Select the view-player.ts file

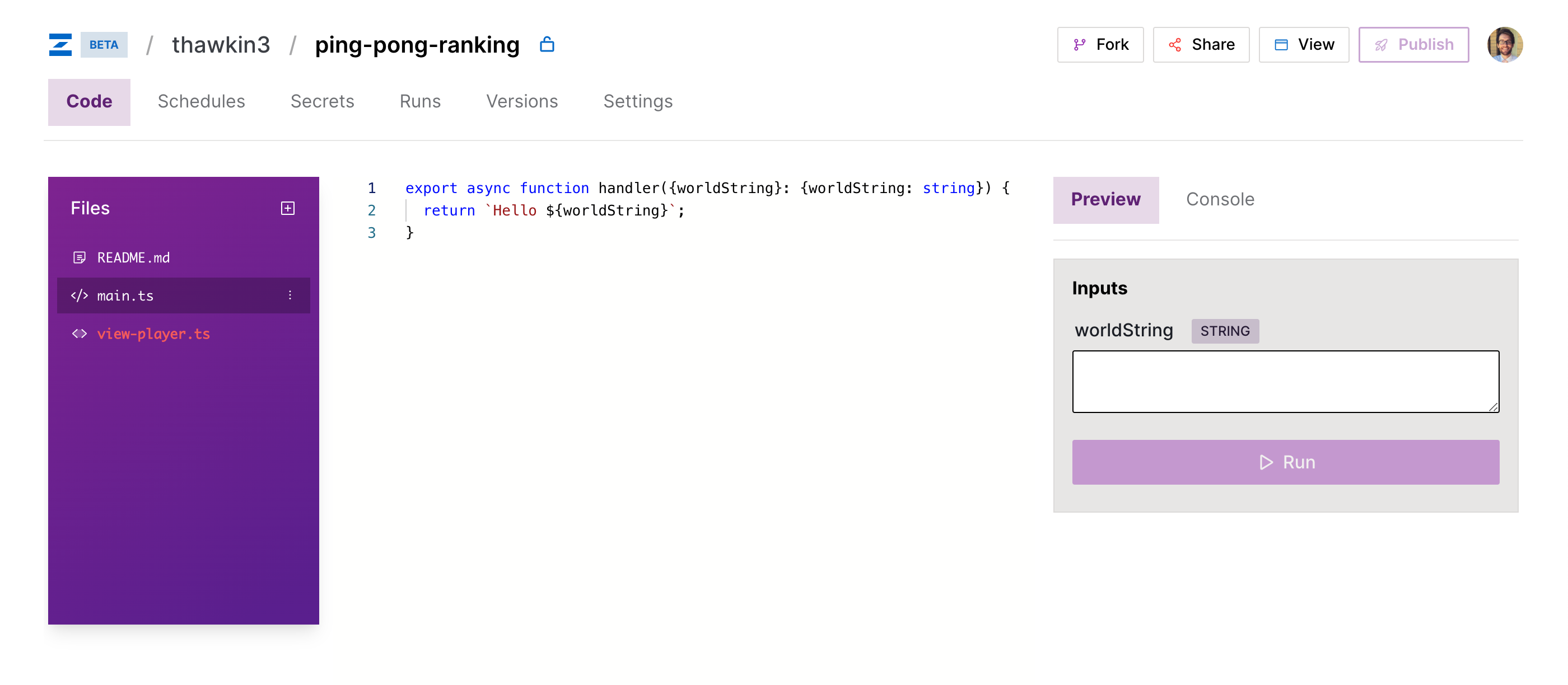[153, 334]
